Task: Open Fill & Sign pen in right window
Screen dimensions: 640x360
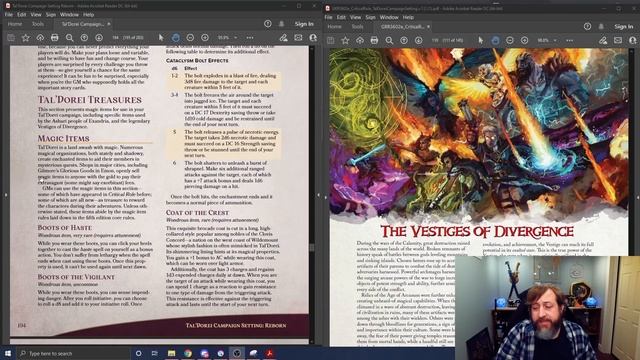Action: [603, 40]
